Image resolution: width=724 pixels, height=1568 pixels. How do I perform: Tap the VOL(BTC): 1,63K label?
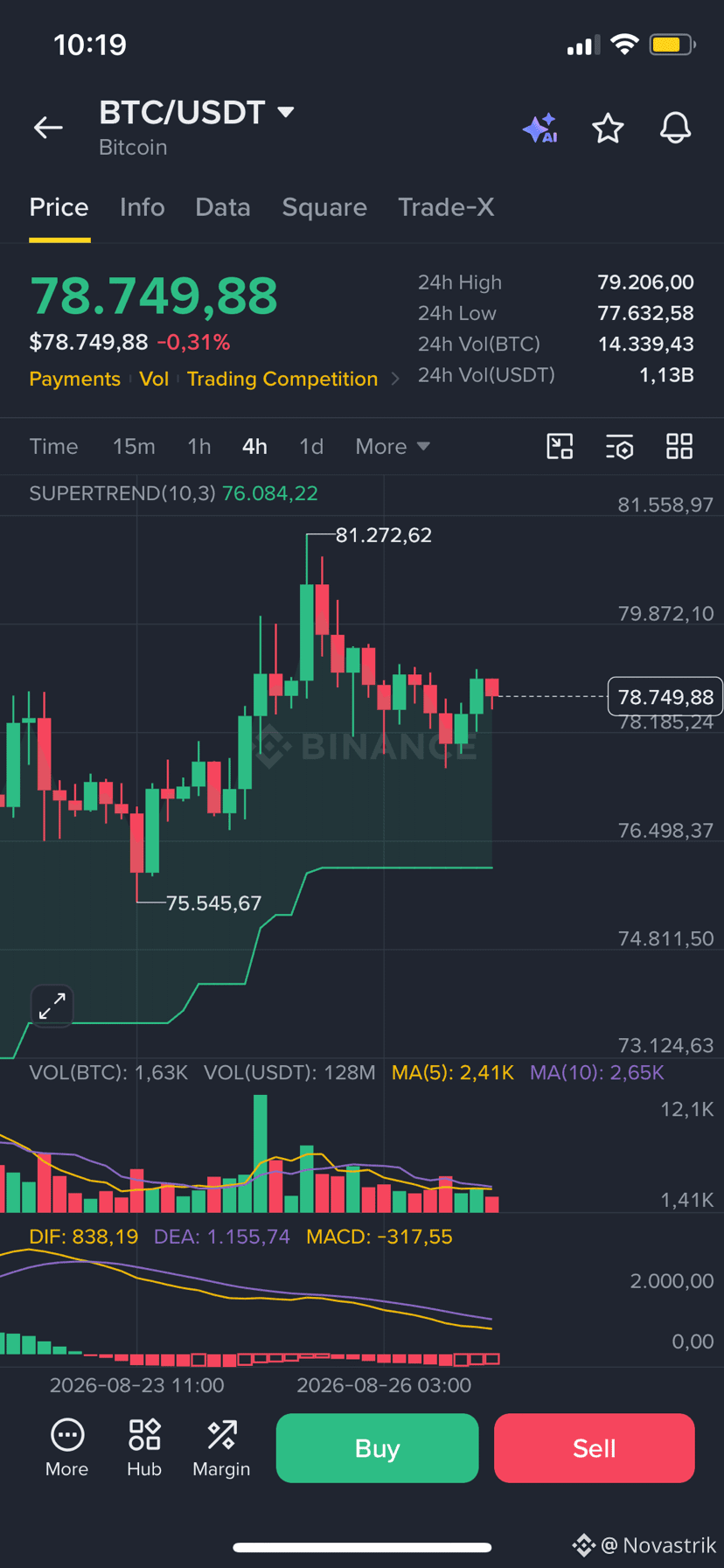[x=108, y=1072]
